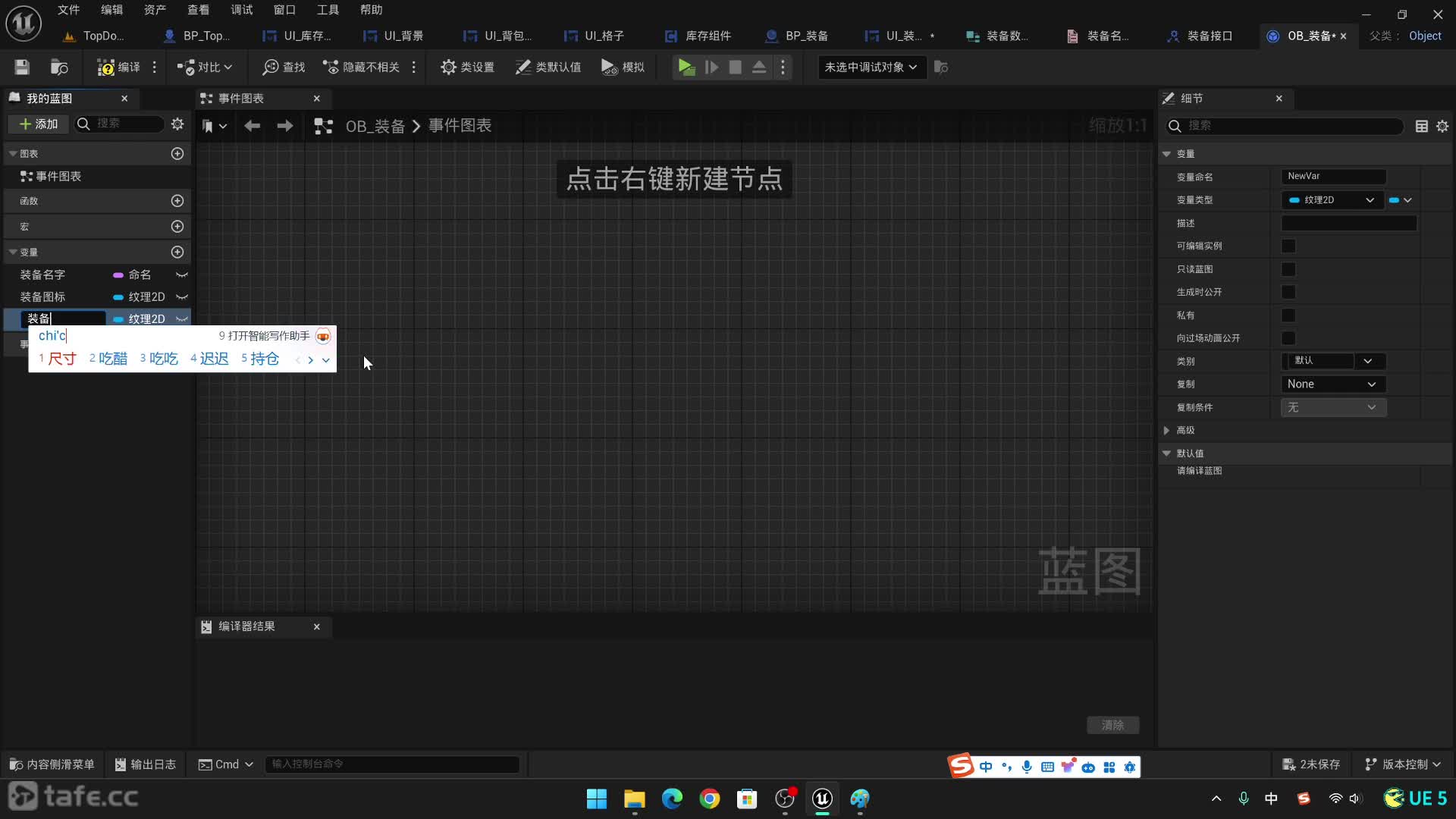Open the 内容侧滑菜单 content drawer

(52, 764)
